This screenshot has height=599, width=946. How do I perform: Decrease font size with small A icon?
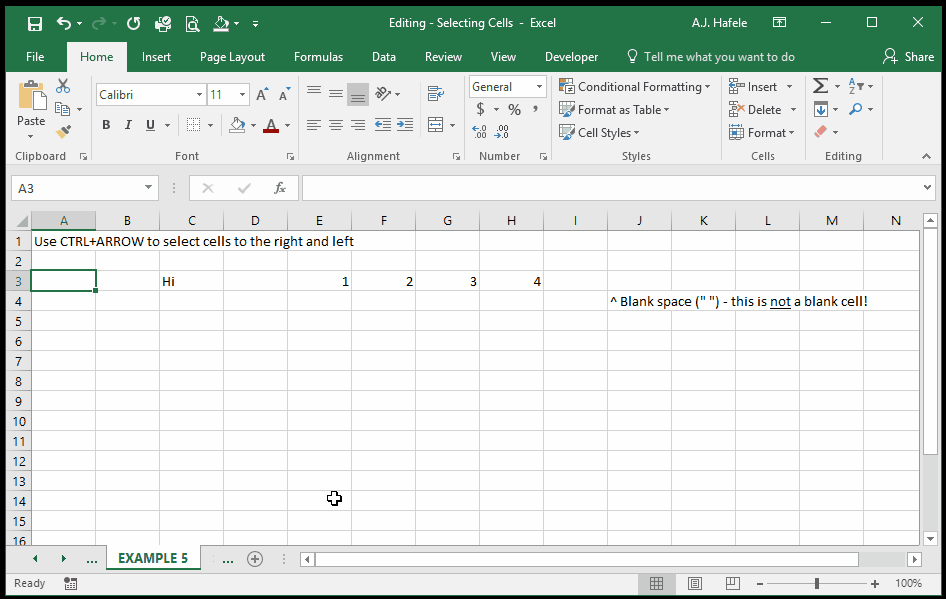coord(284,95)
